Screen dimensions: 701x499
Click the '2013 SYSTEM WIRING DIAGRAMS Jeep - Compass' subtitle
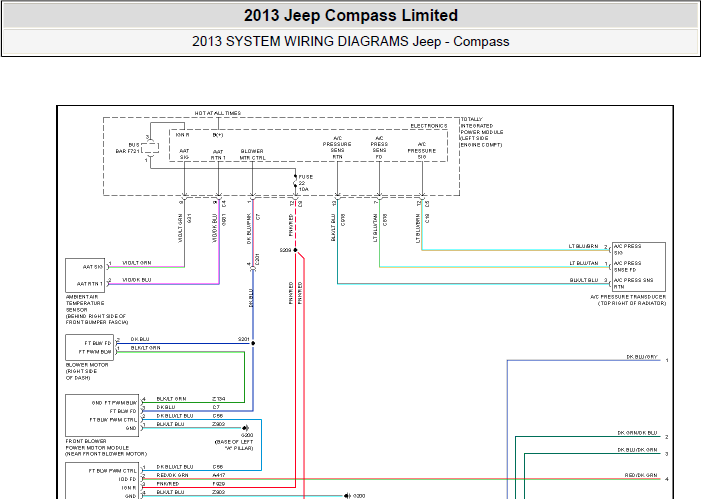click(x=350, y=42)
